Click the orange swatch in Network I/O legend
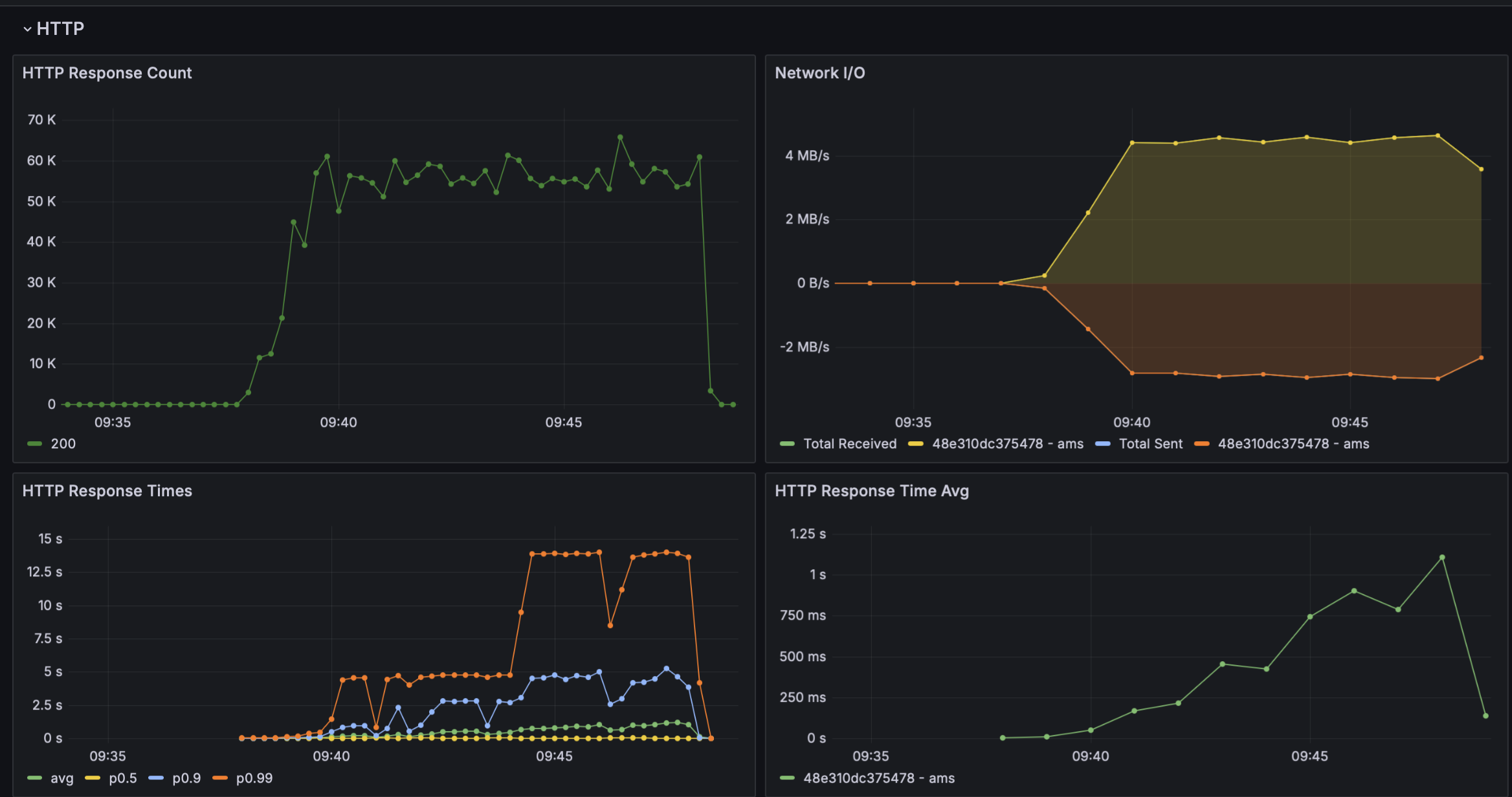Viewport: 1512px width, 797px height. (x=1201, y=444)
